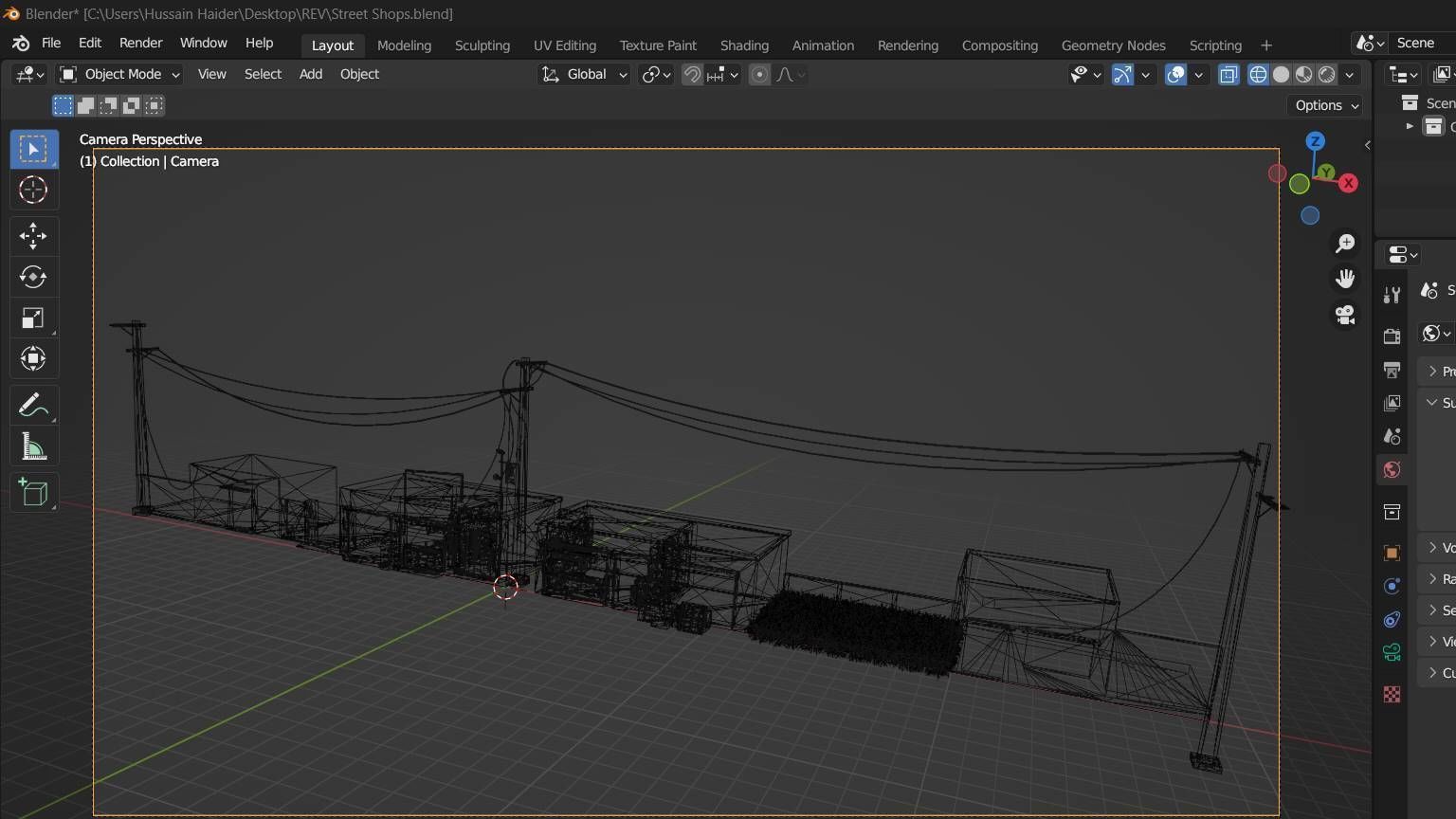Open the overlays options dropdown arrow
The image size is (1456, 819).
(x=1198, y=74)
